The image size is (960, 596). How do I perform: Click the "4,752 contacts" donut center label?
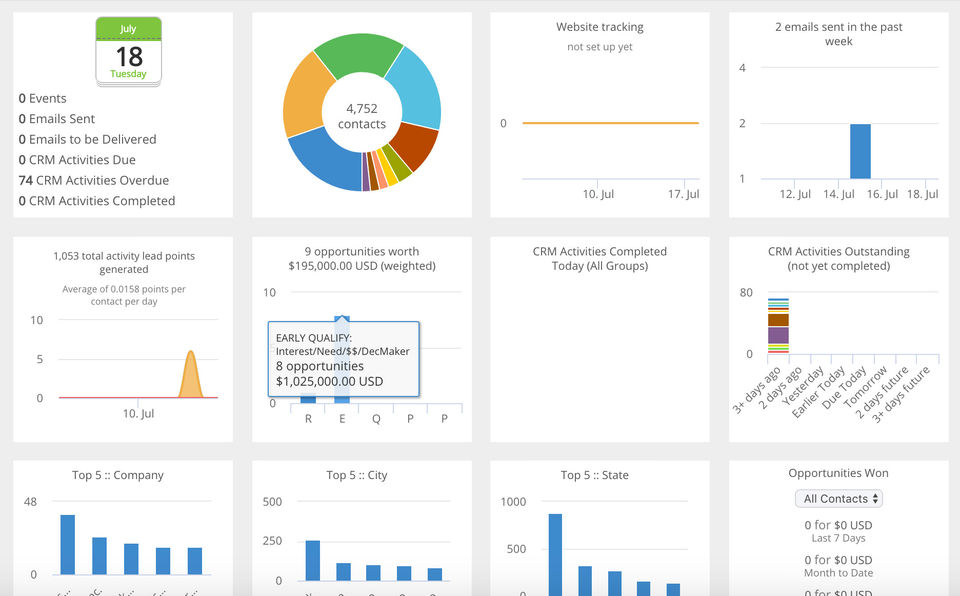[x=362, y=116]
